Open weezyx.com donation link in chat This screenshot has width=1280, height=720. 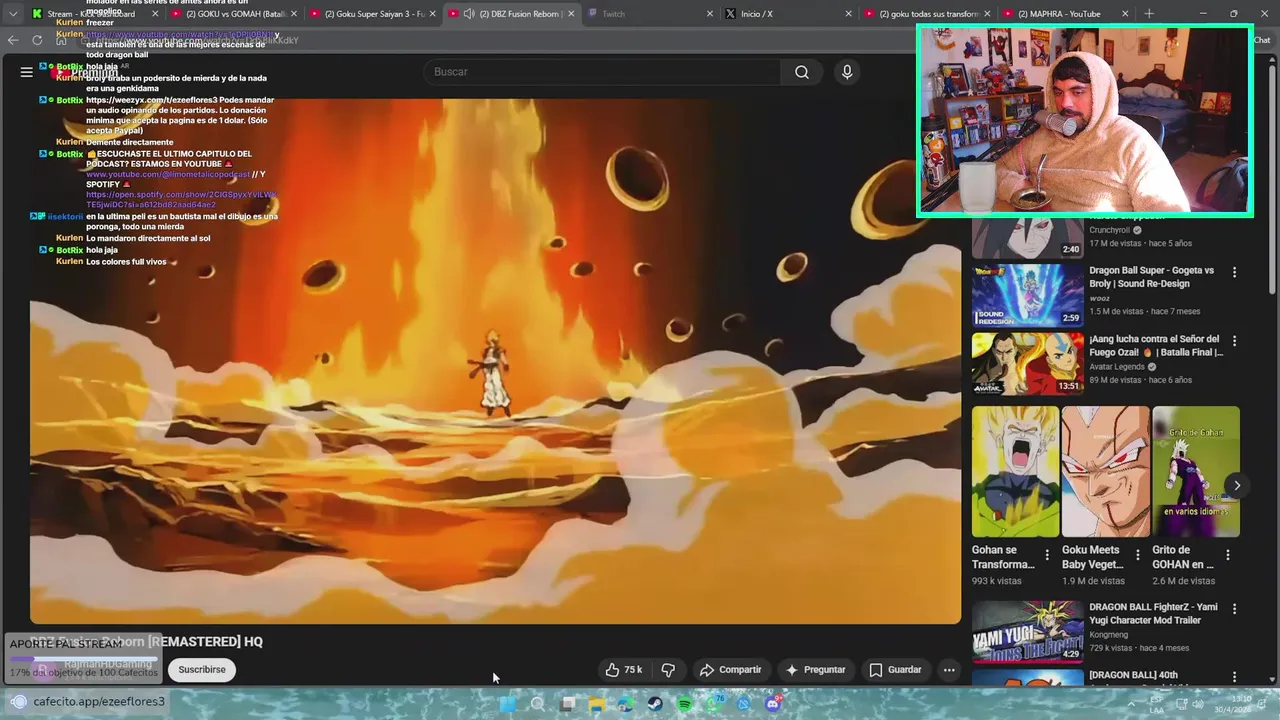tap(151, 100)
